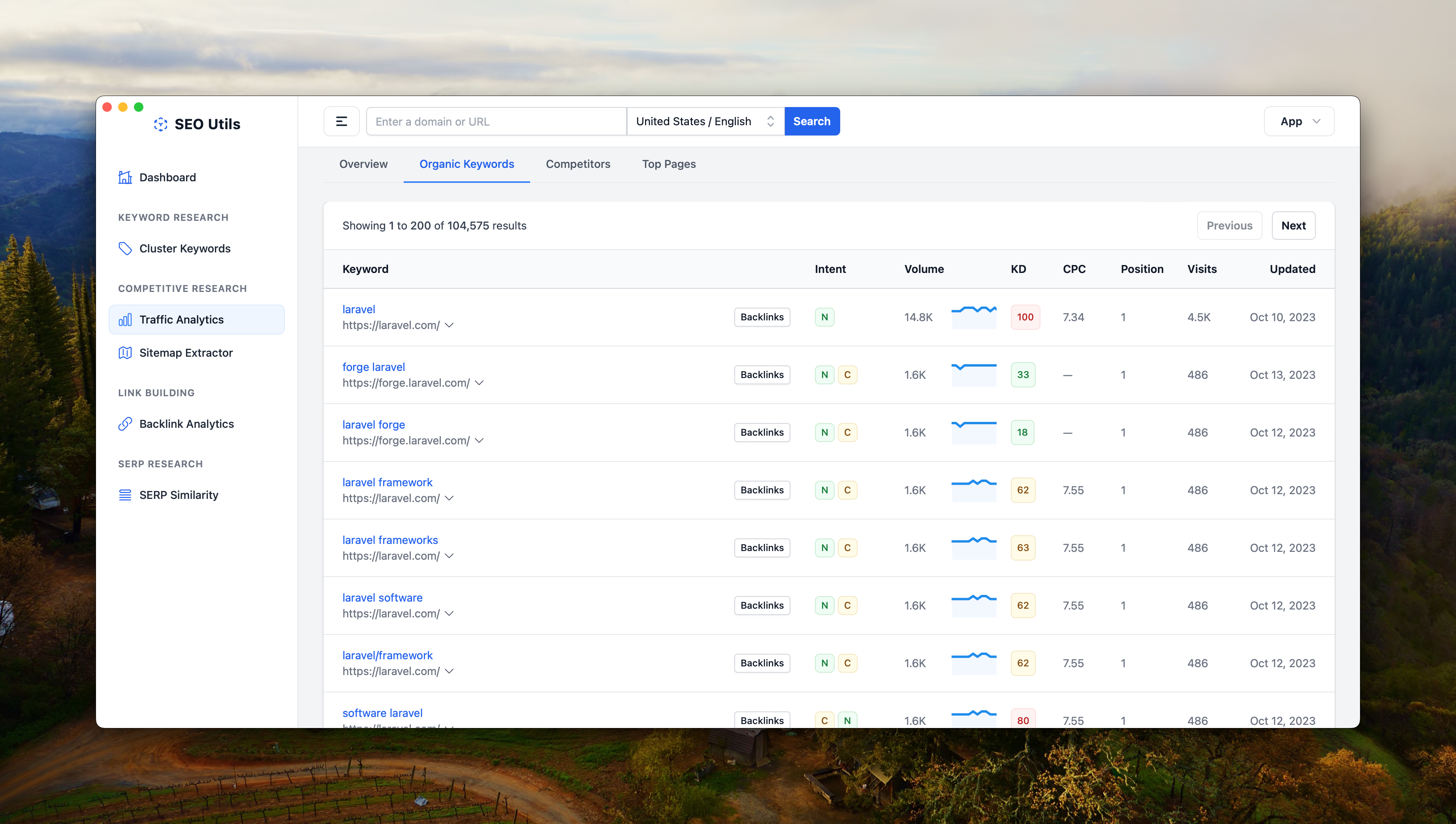Click the SERP Similarity lines icon
The width and height of the screenshot is (1456, 824).
coord(125,495)
